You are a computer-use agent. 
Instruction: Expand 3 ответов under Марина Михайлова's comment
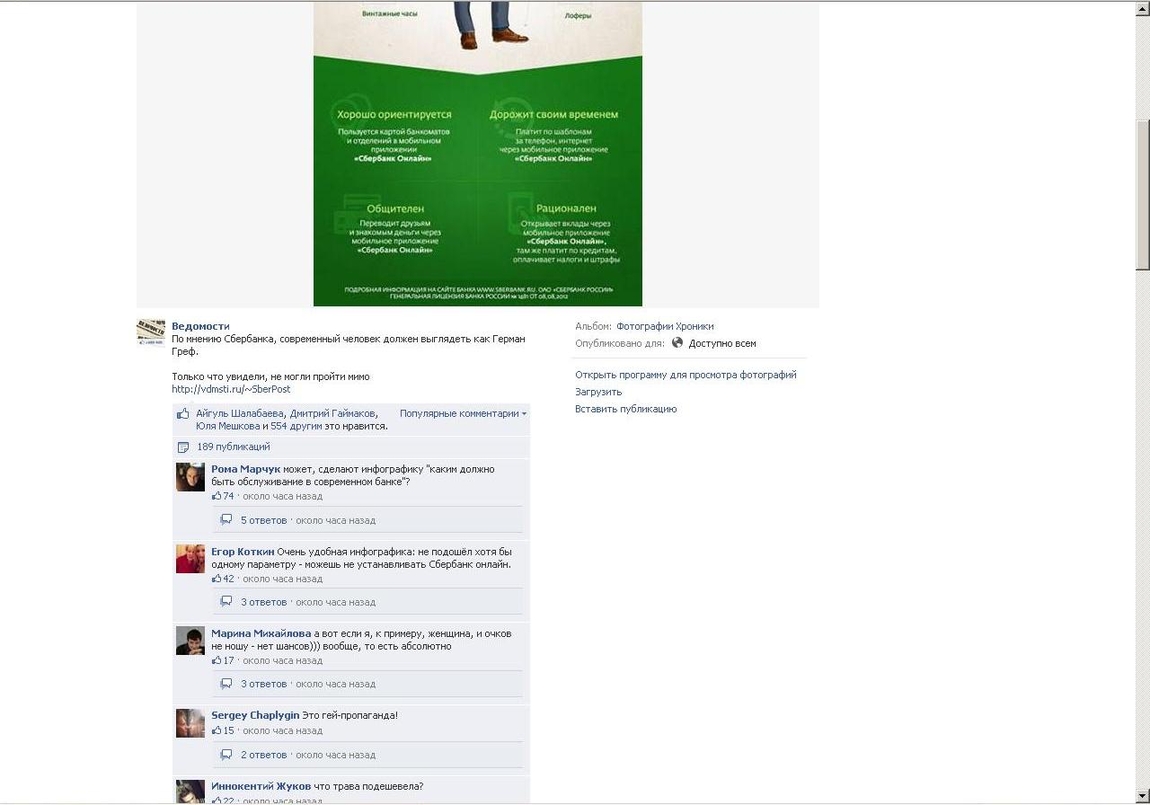[x=263, y=684]
